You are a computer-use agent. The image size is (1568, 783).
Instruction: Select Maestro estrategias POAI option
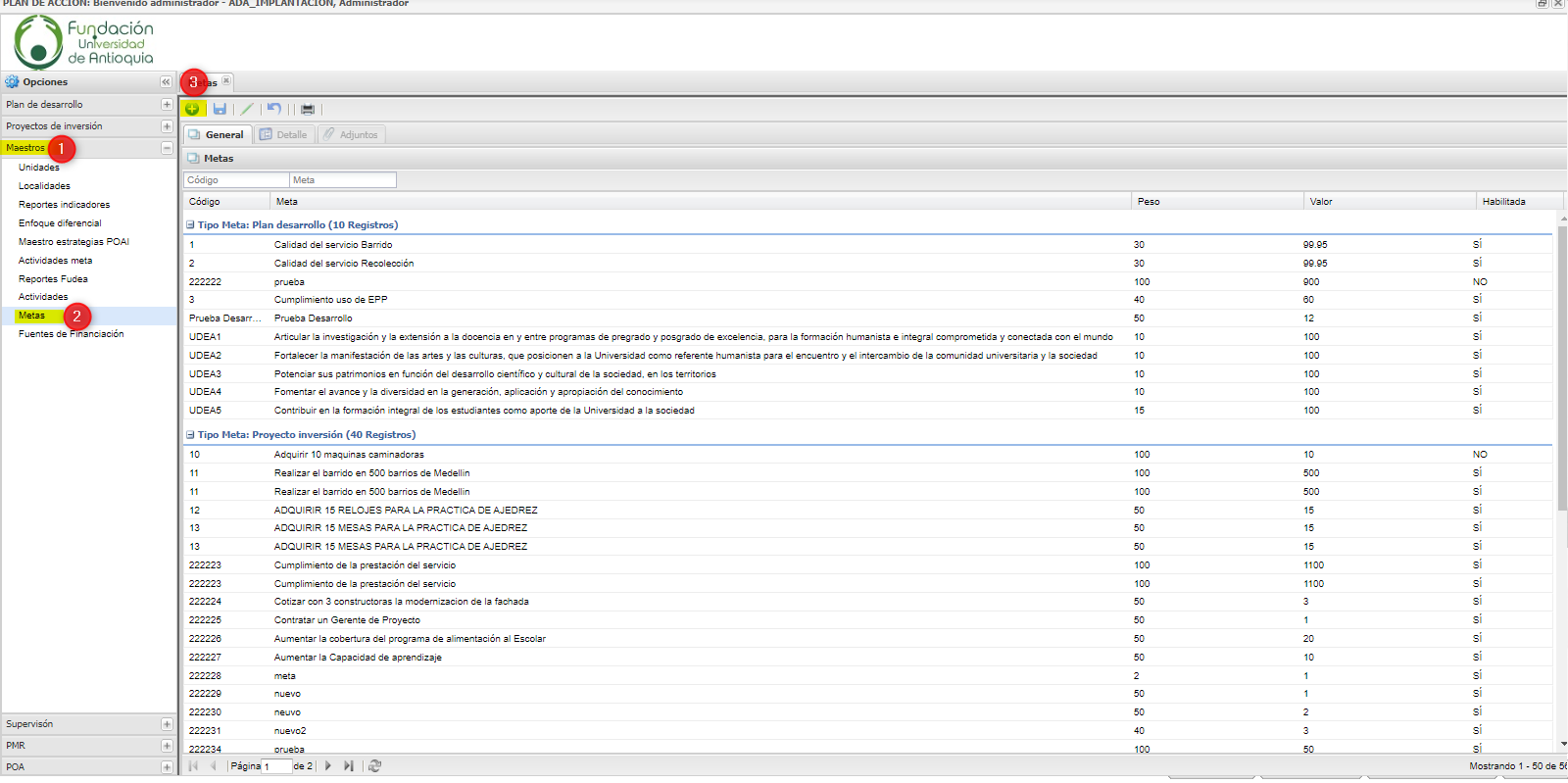click(x=73, y=242)
